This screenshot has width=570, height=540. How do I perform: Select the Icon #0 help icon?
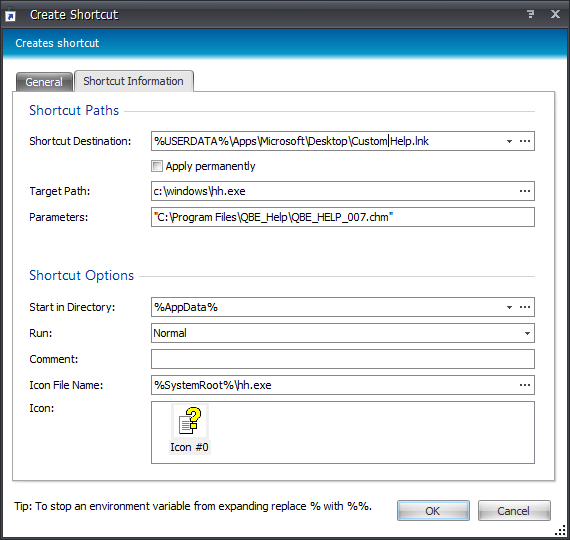(x=189, y=429)
